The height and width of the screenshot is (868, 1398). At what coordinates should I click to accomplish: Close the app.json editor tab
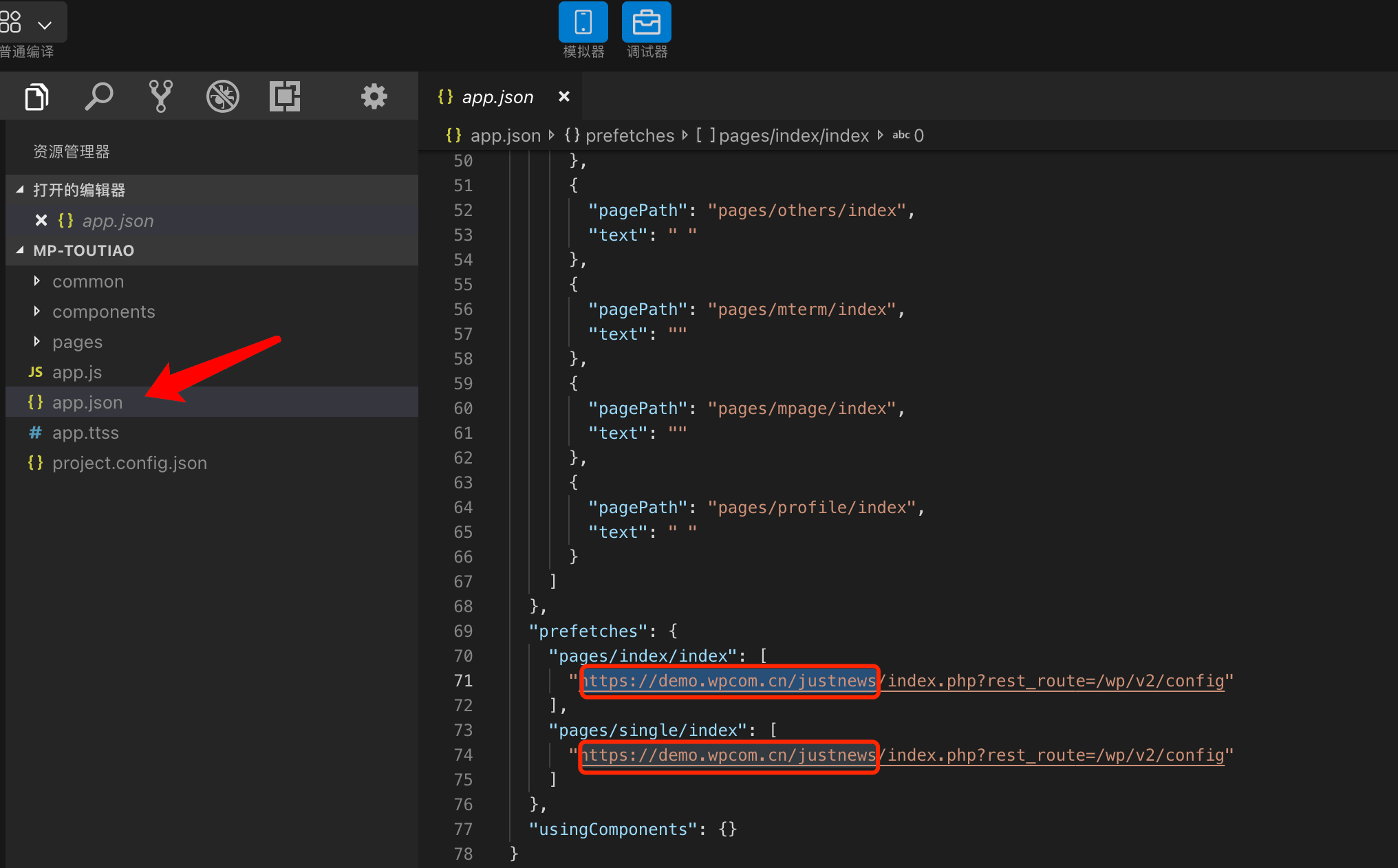click(x=564, y=96)
